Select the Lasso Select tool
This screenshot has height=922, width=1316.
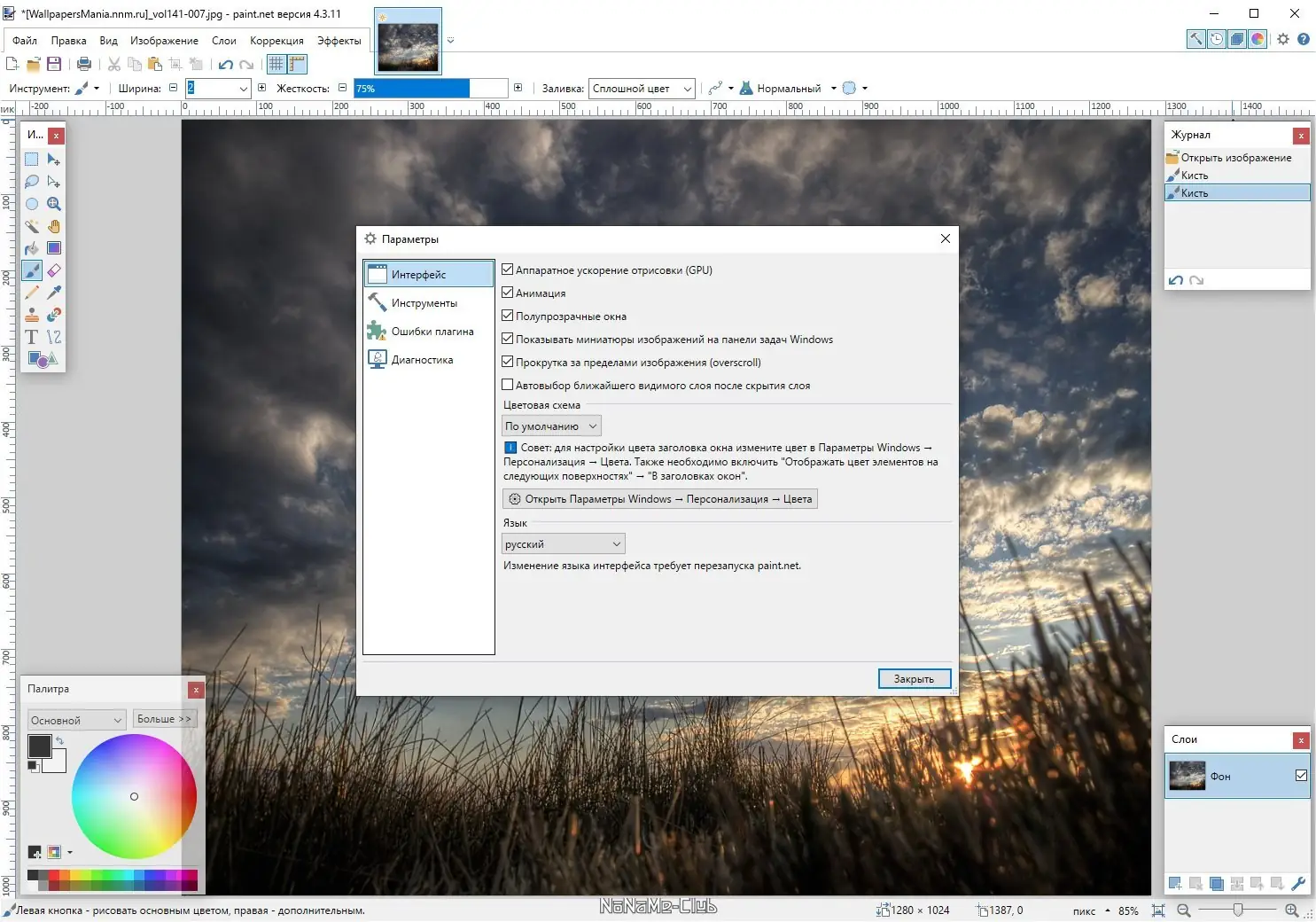tap(32, 182)
